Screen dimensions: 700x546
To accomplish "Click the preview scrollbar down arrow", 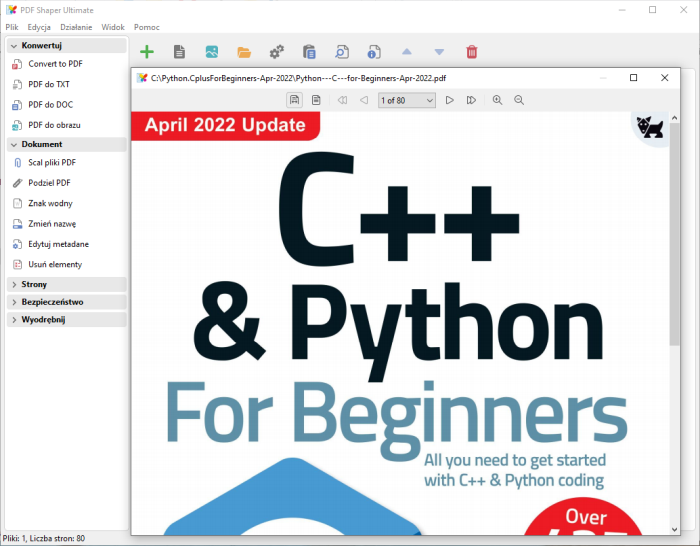I will point(675,529).
